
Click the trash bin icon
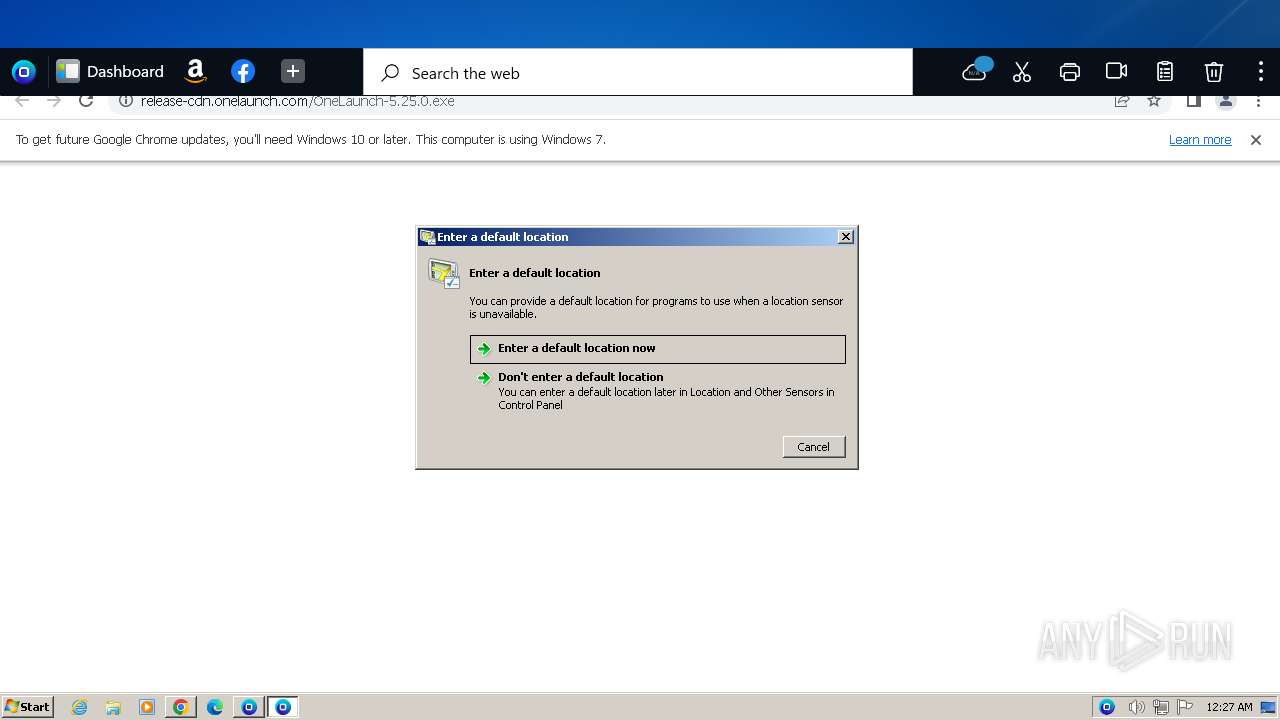click(x=1213, y=71)
